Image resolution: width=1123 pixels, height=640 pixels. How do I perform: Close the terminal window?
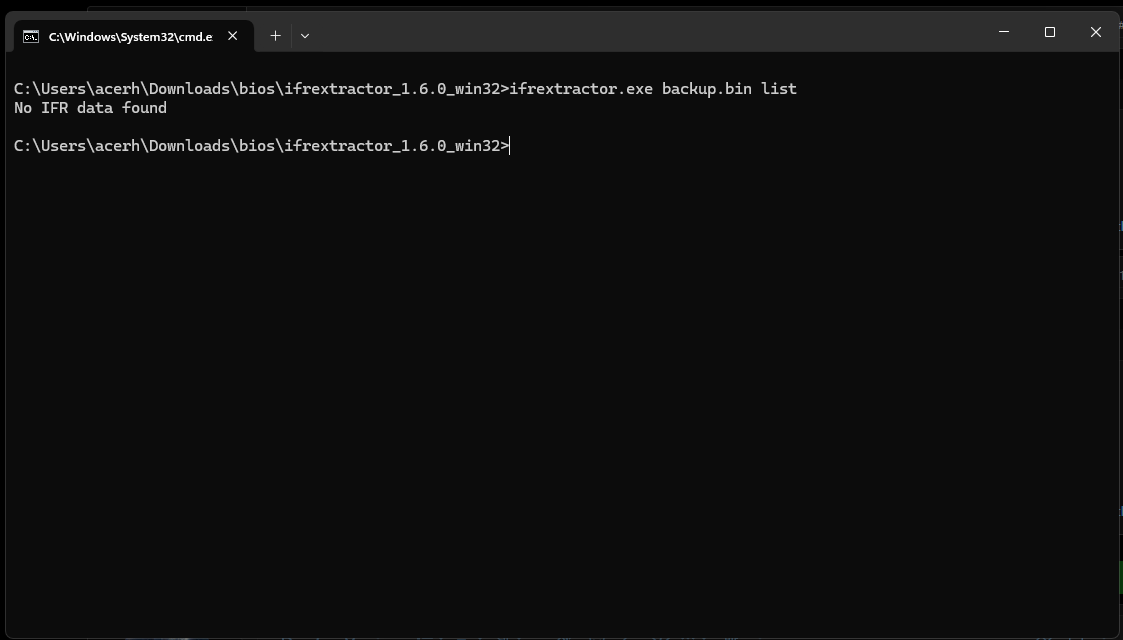[1096, 32]
